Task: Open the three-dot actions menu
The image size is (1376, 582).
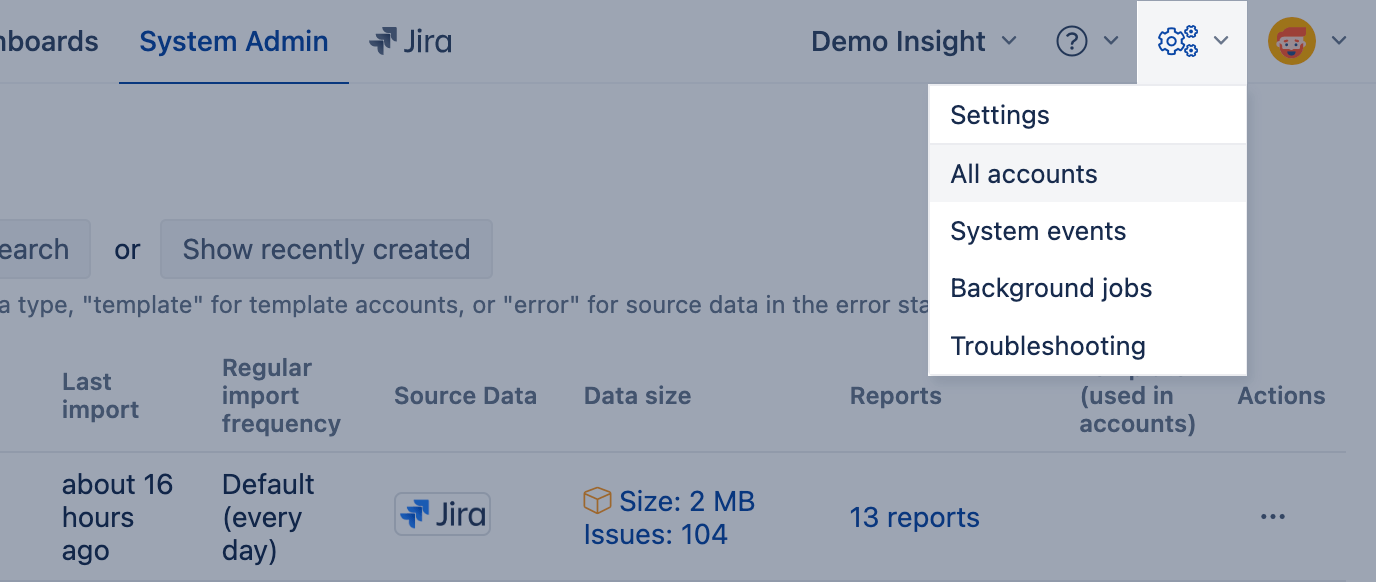Action: pos(1272,517)
